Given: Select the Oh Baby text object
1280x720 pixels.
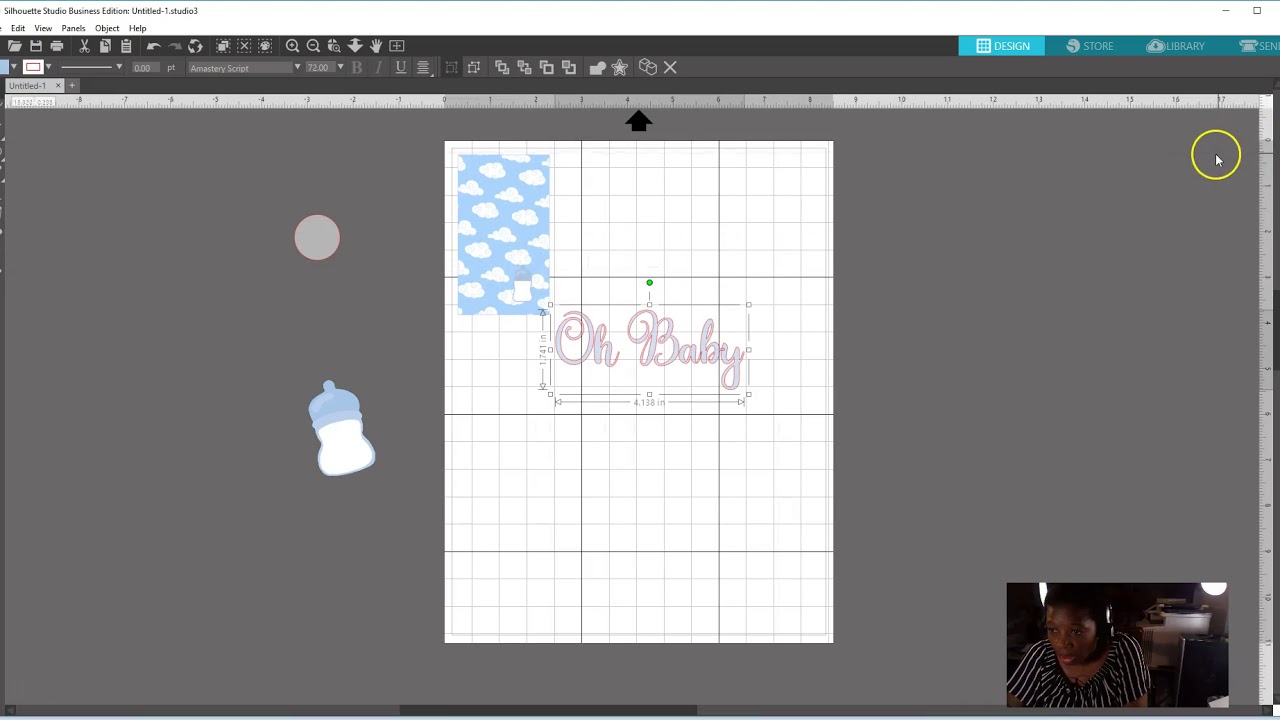Looking at the screenshot, I should pos(650,350).
